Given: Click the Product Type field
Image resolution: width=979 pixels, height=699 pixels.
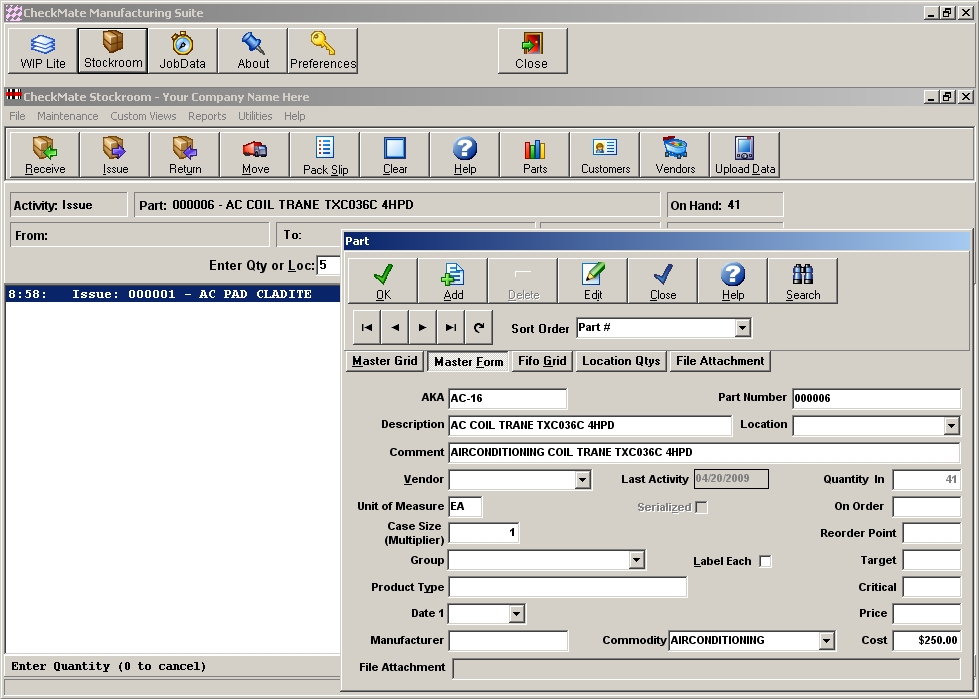Looking at the screenshot, I should click(568, 587).
